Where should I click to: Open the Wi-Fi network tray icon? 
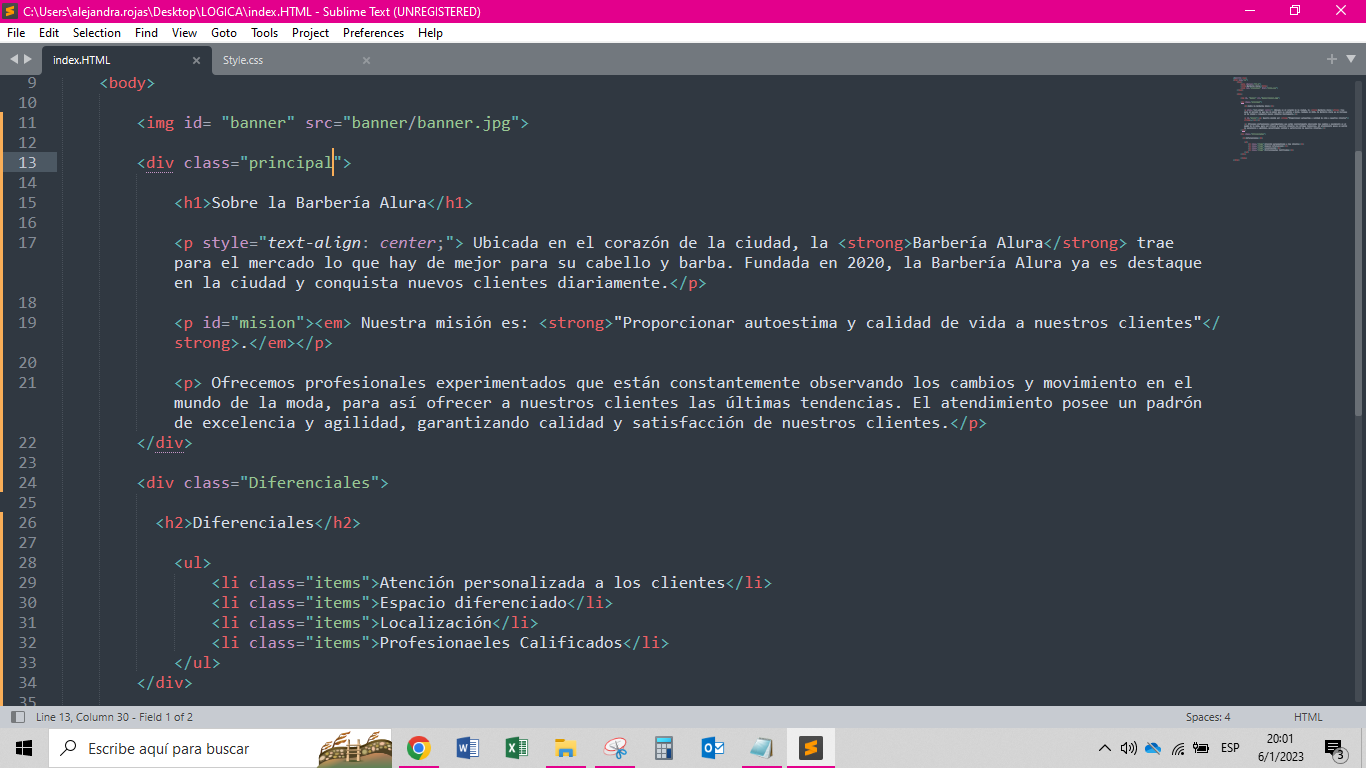tap(1178, 748)
